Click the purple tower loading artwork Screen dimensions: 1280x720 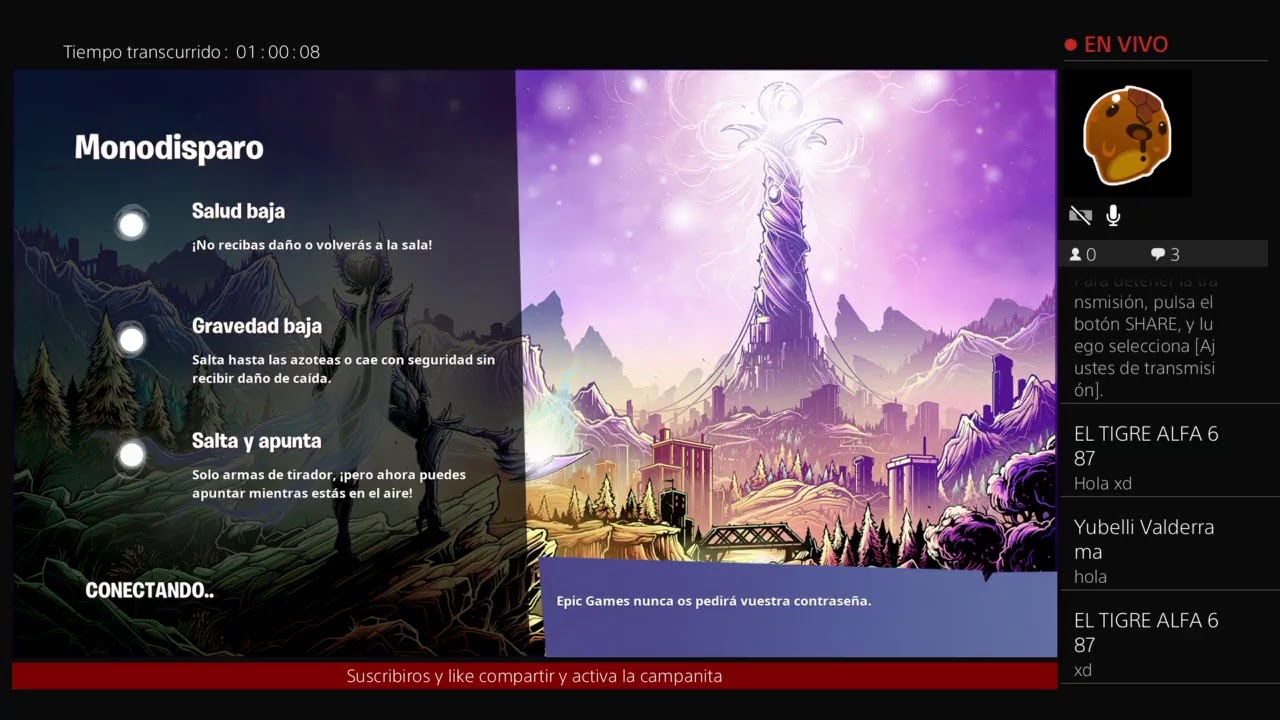787,315
